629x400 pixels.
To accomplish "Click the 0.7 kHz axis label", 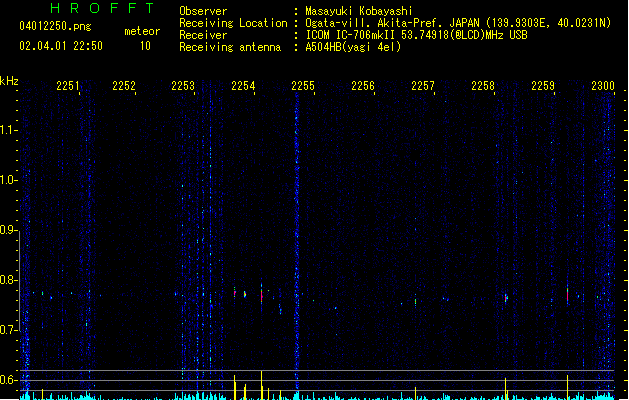I will point(8,330).
